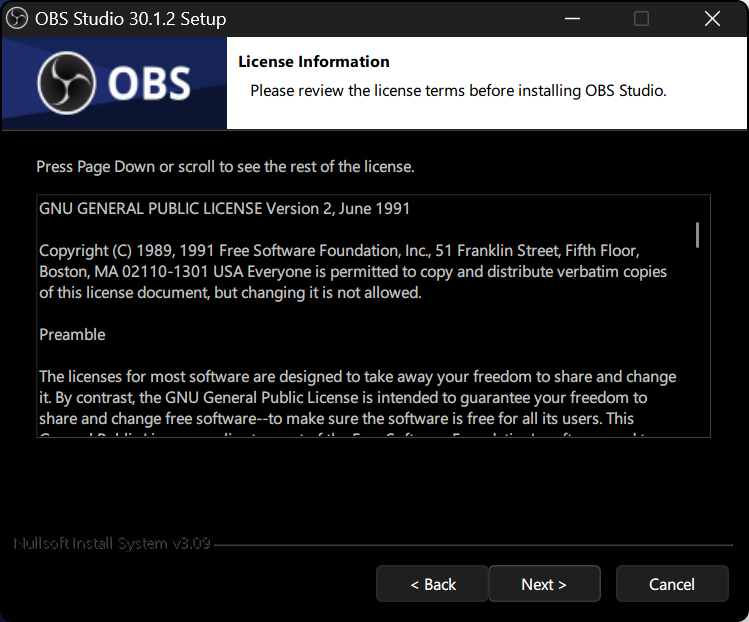This screenshot has width=749, height=622.
Task: Click 'share and change free software' line
Action: click(336, 418)
